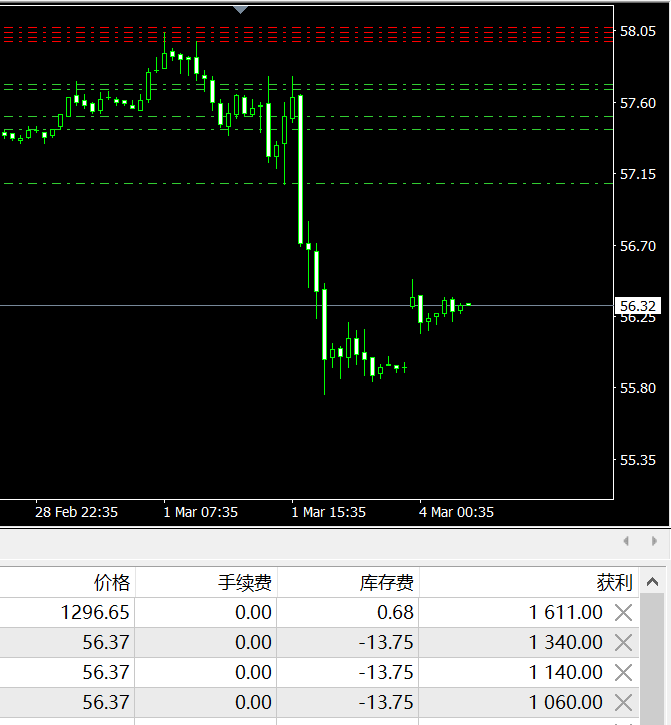Click the right arrow on tab scroller

(x=654, y=541)
